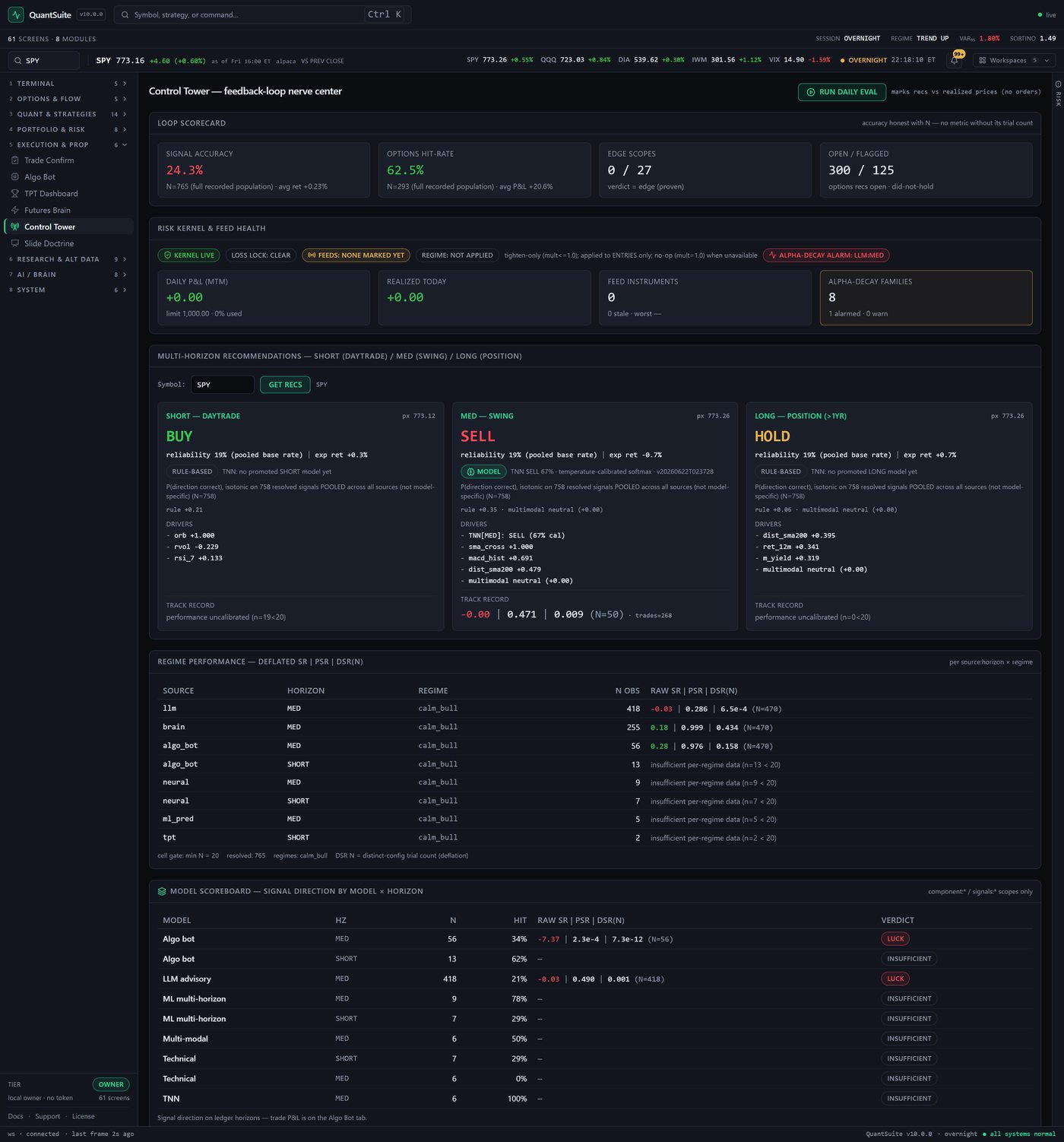Click the Signal Accuracy 24.3% value
Screen dimensions: 1064x1142
pos(185,170)
